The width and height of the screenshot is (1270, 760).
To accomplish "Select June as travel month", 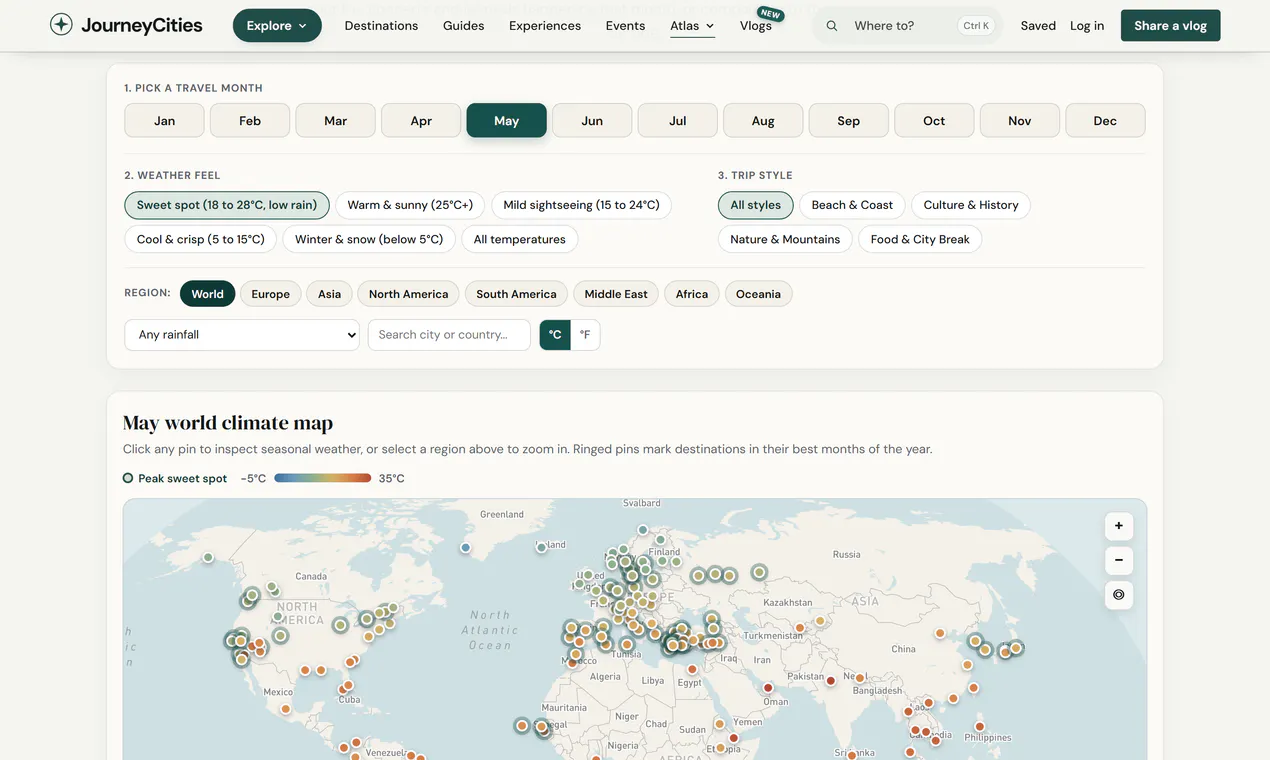I will [592, 121].
